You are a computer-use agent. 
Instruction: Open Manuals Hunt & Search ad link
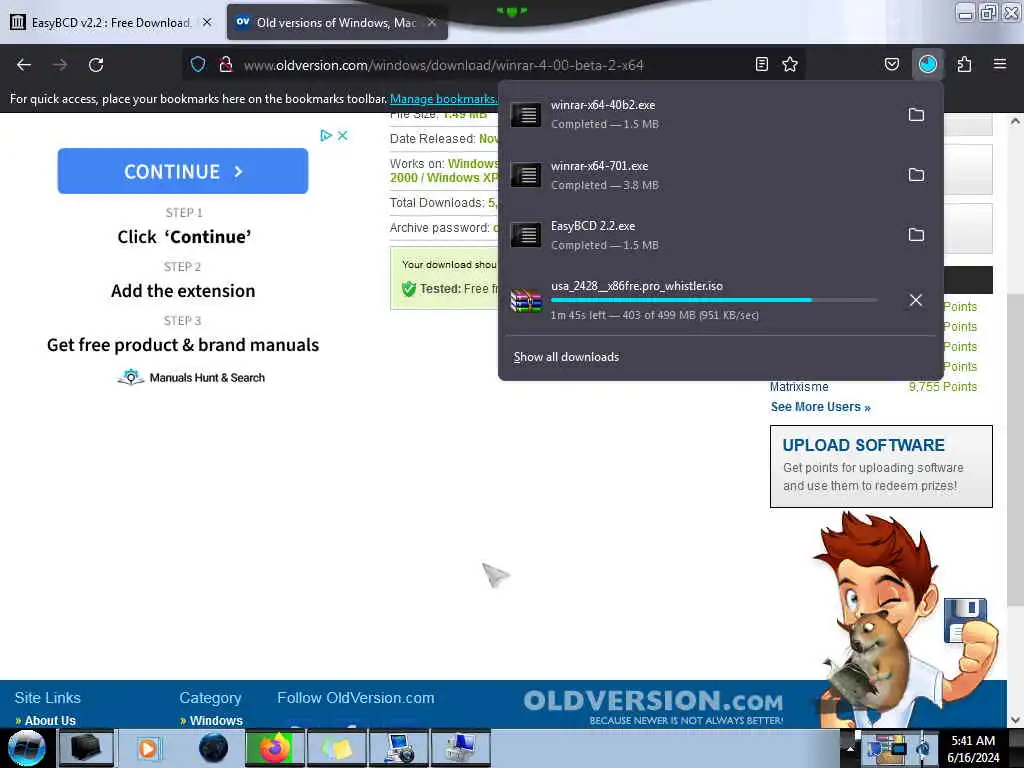[191, 377]
